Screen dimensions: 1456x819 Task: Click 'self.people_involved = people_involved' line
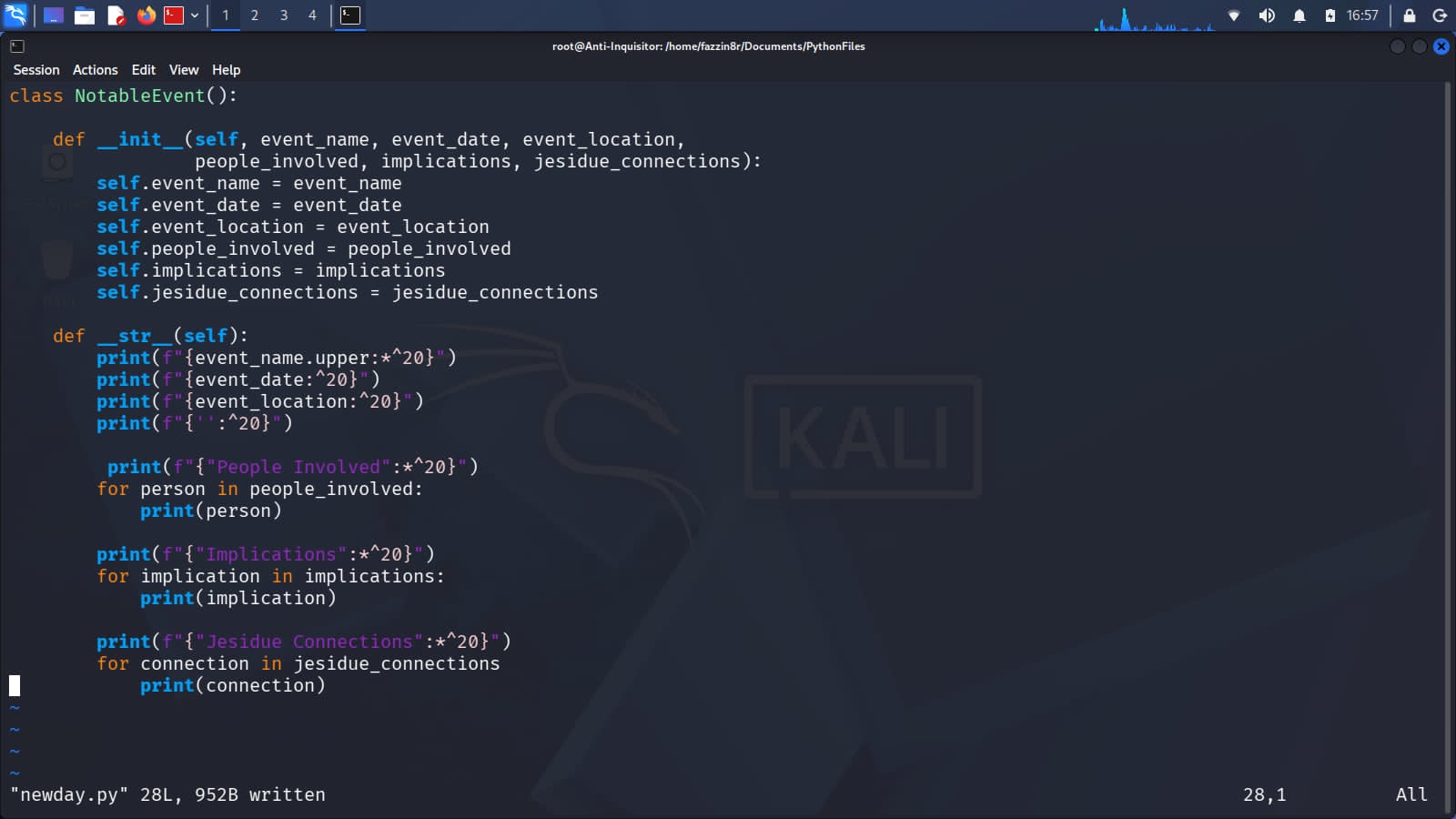(304, 248)
